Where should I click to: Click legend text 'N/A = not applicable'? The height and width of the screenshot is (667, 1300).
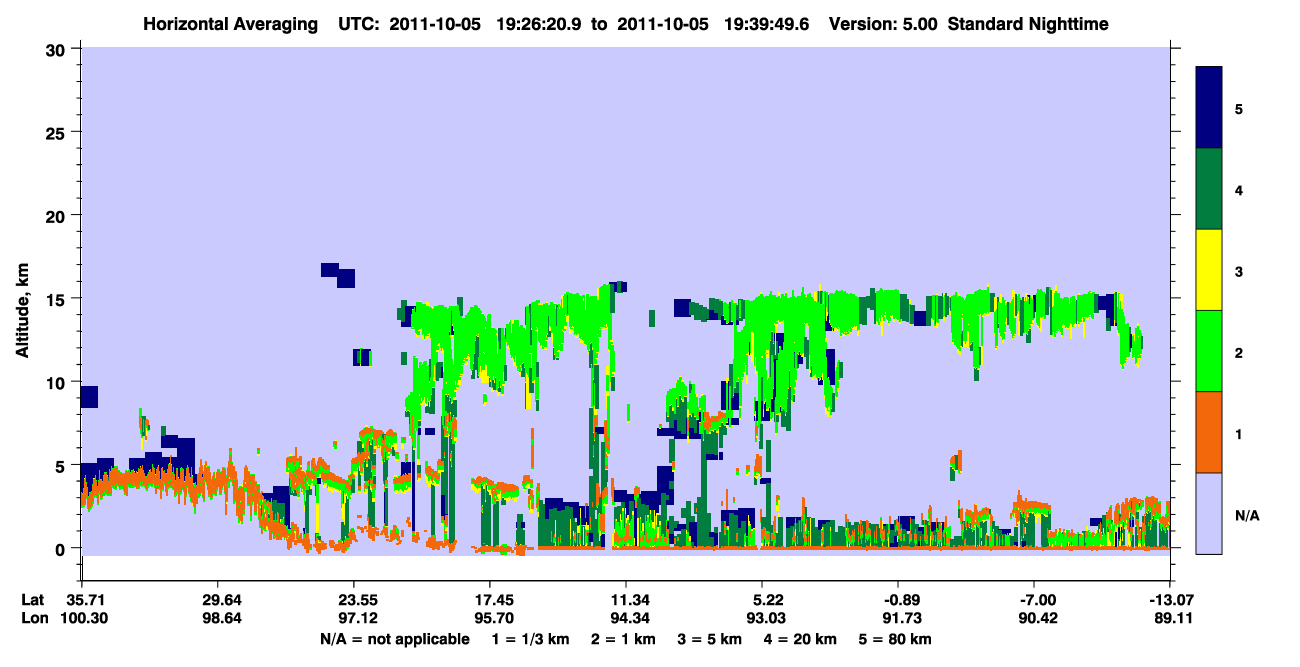395,639
